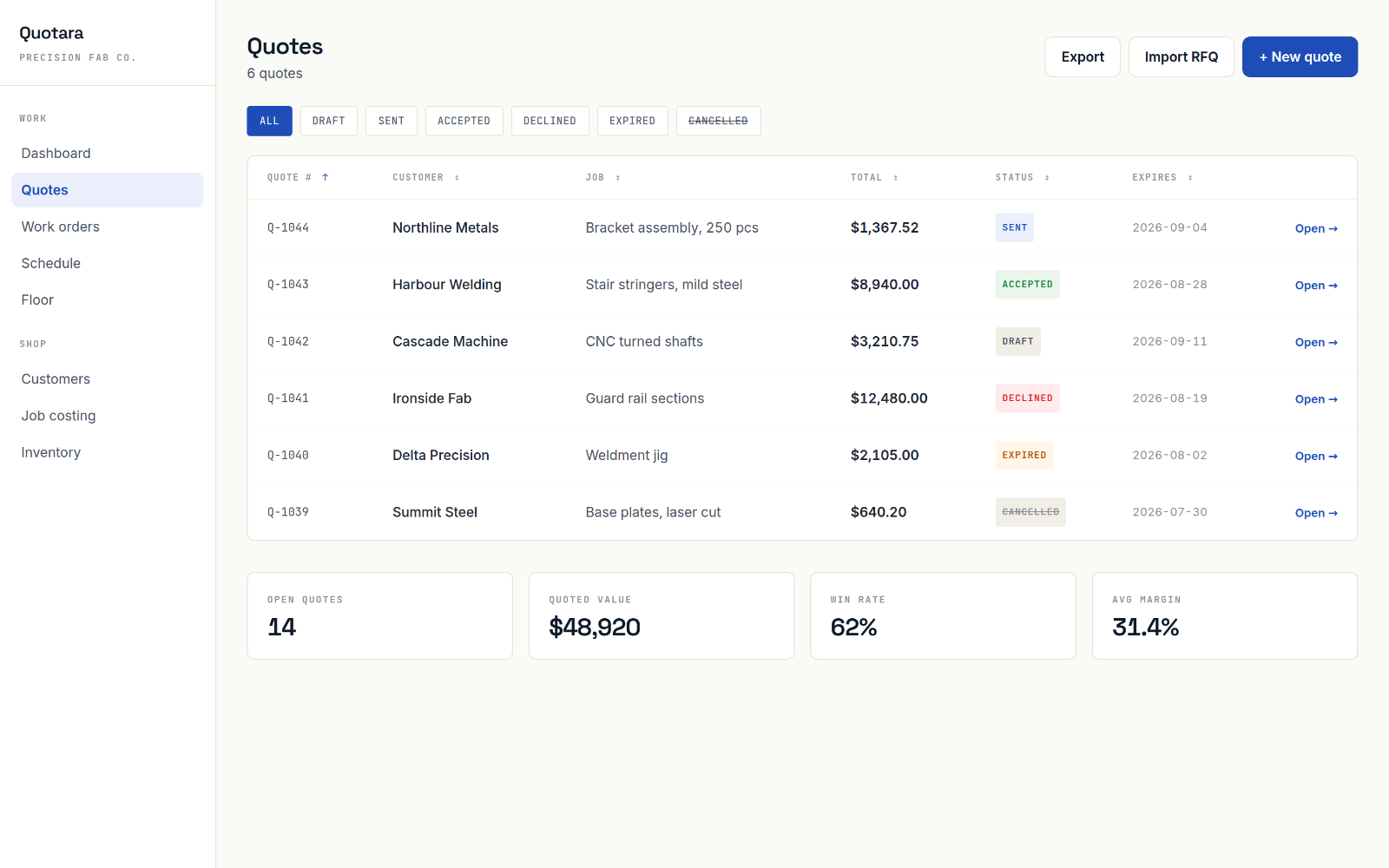This screenshot has height=868, width=1389.
Task: Click the Export button
Action: click(1083, 56)
